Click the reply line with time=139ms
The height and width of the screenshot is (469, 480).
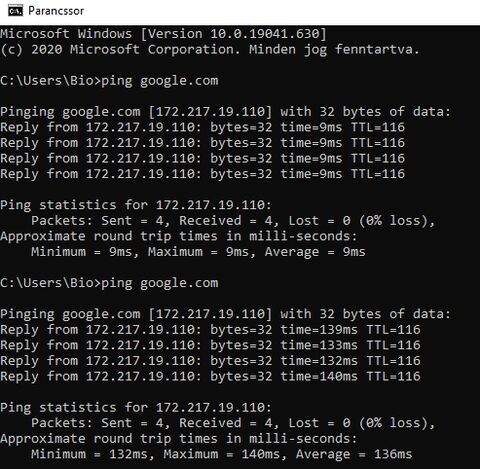pyautogui.click(x=210, y=330)
